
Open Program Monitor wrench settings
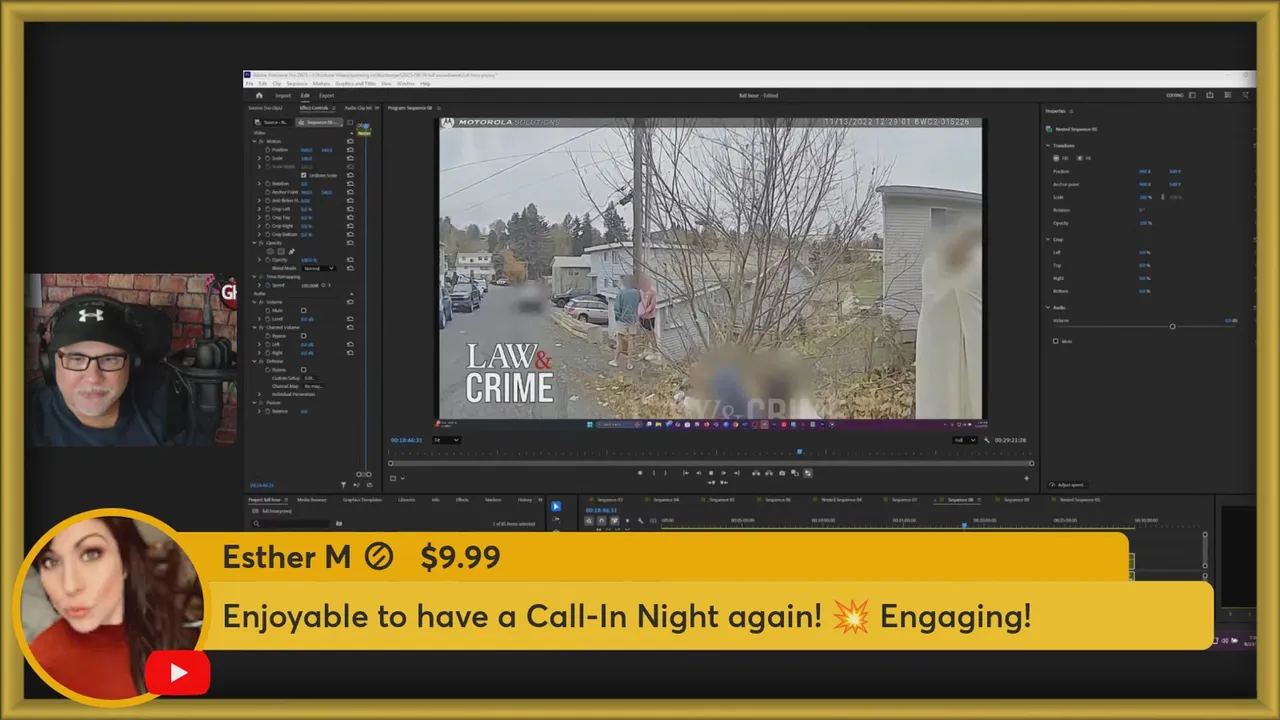(x=987, y=440)
